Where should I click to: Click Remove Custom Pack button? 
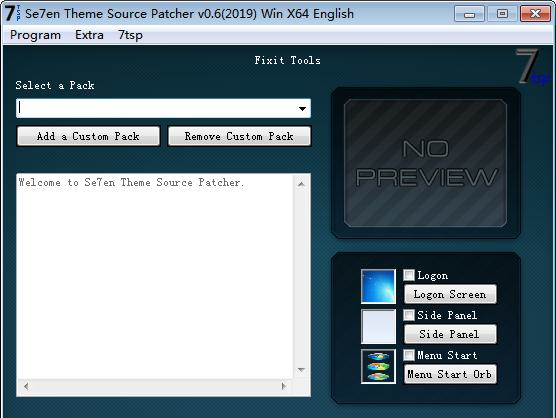239,136
